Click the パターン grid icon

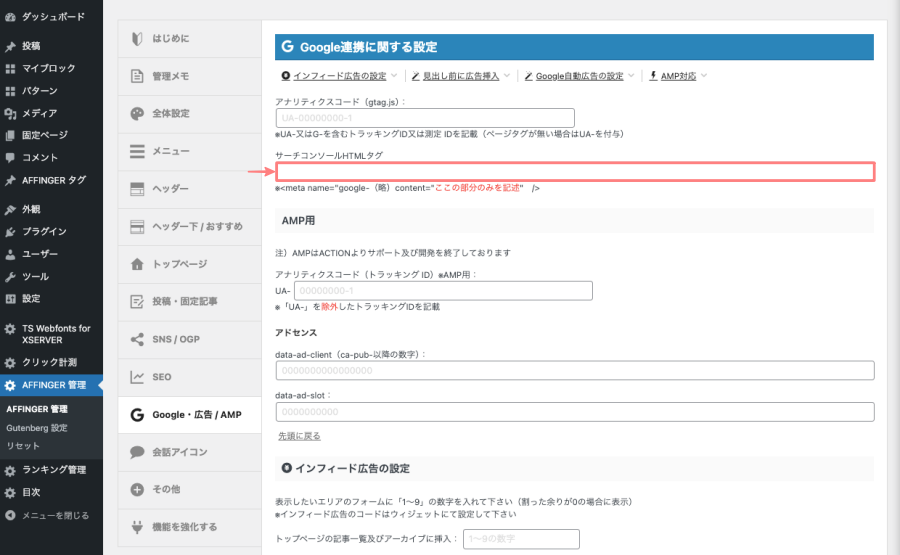click(x=10, y=91)
